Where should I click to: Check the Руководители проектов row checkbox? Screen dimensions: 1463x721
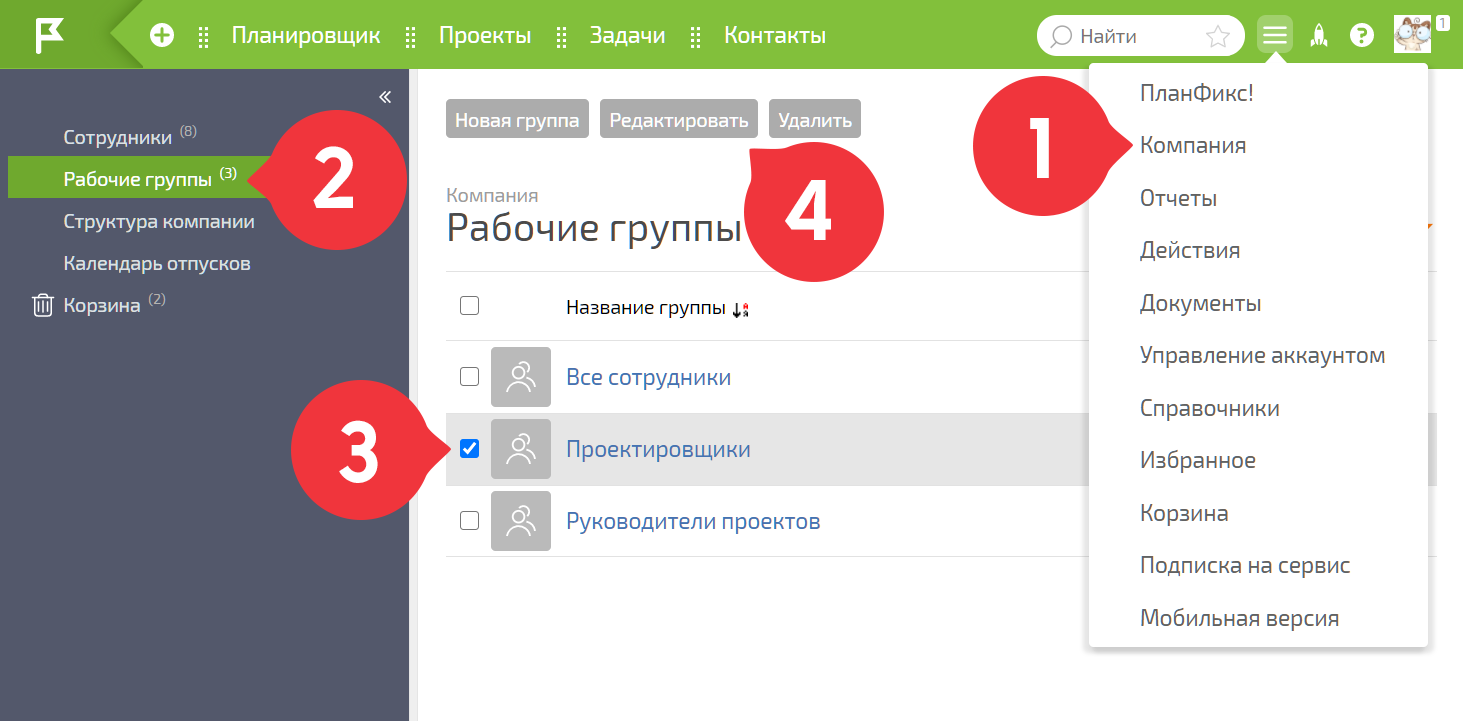(469, 521)
